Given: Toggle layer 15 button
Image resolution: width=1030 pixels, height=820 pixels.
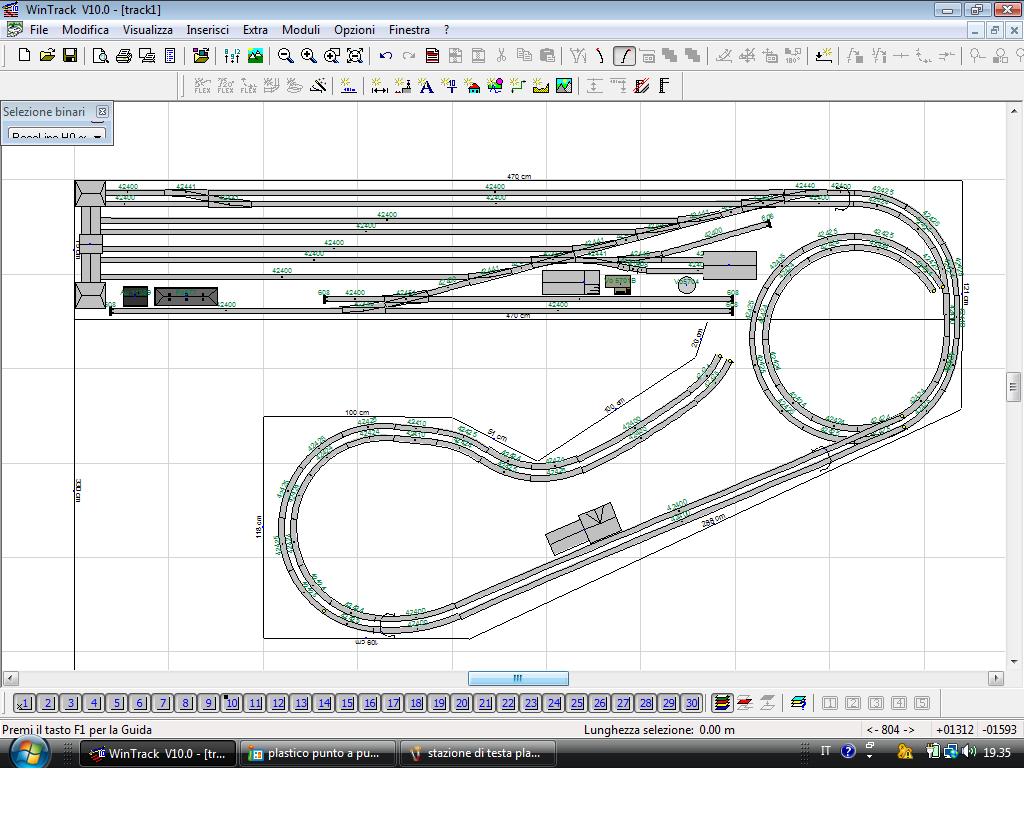Looking at the screenshot, I should [347, 703].
